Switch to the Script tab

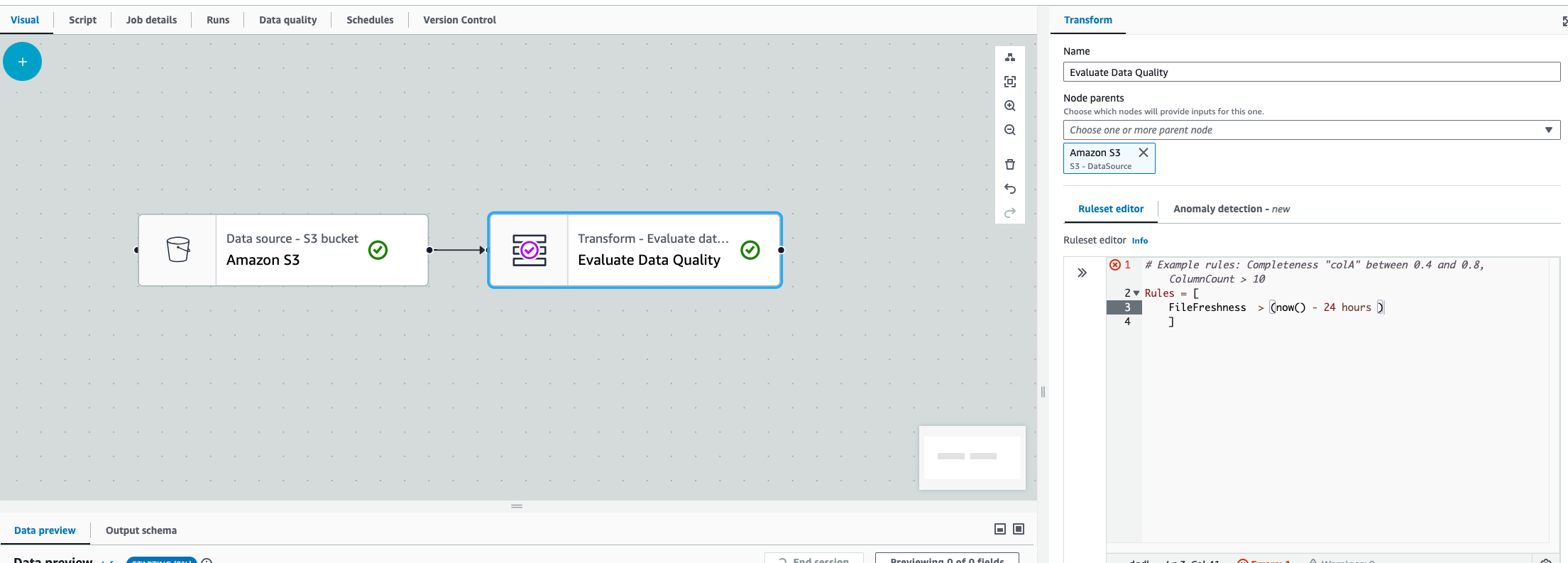[82, 20]
